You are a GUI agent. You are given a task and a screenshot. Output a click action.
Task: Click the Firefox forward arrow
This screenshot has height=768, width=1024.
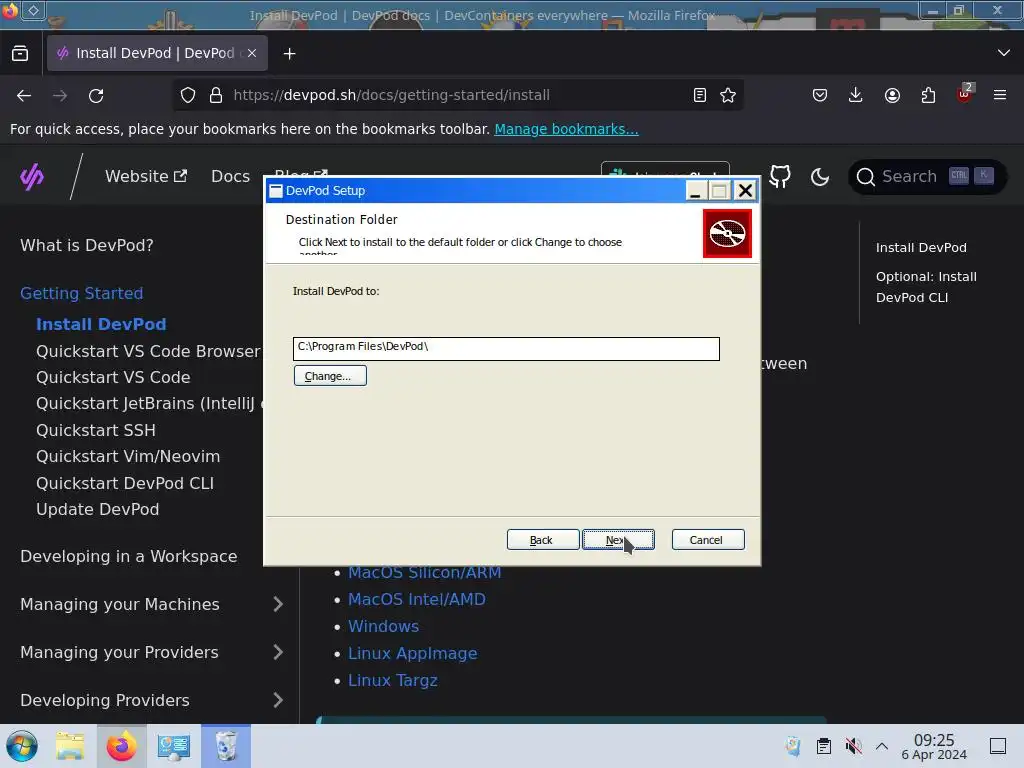click(60, 95)
